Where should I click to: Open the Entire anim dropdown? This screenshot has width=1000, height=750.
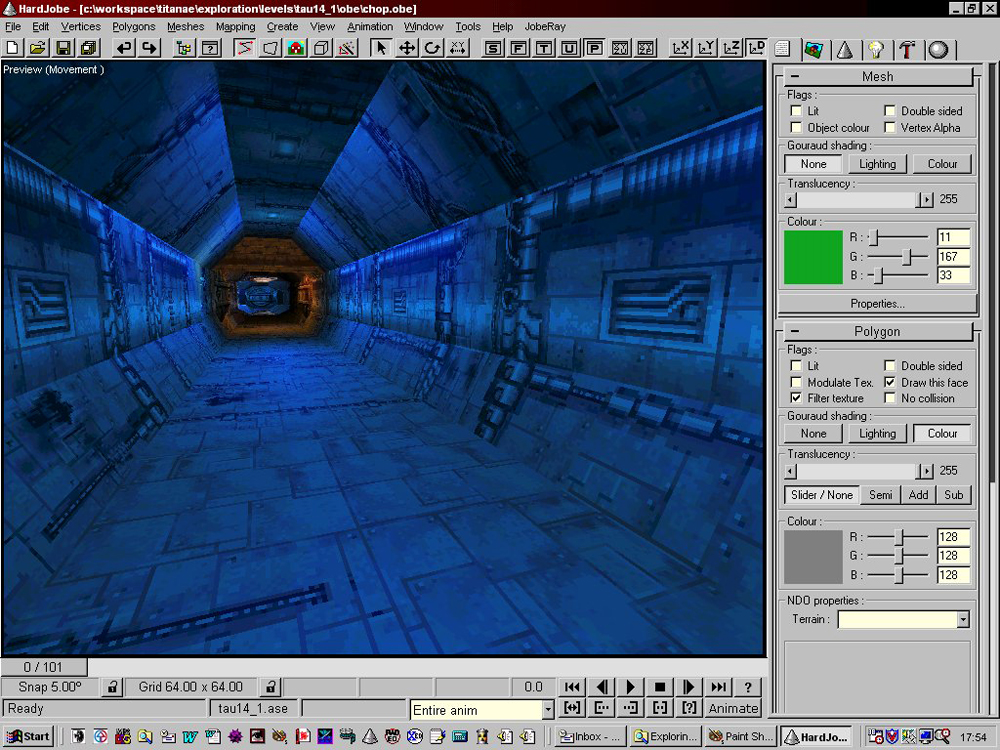point(547,710)
